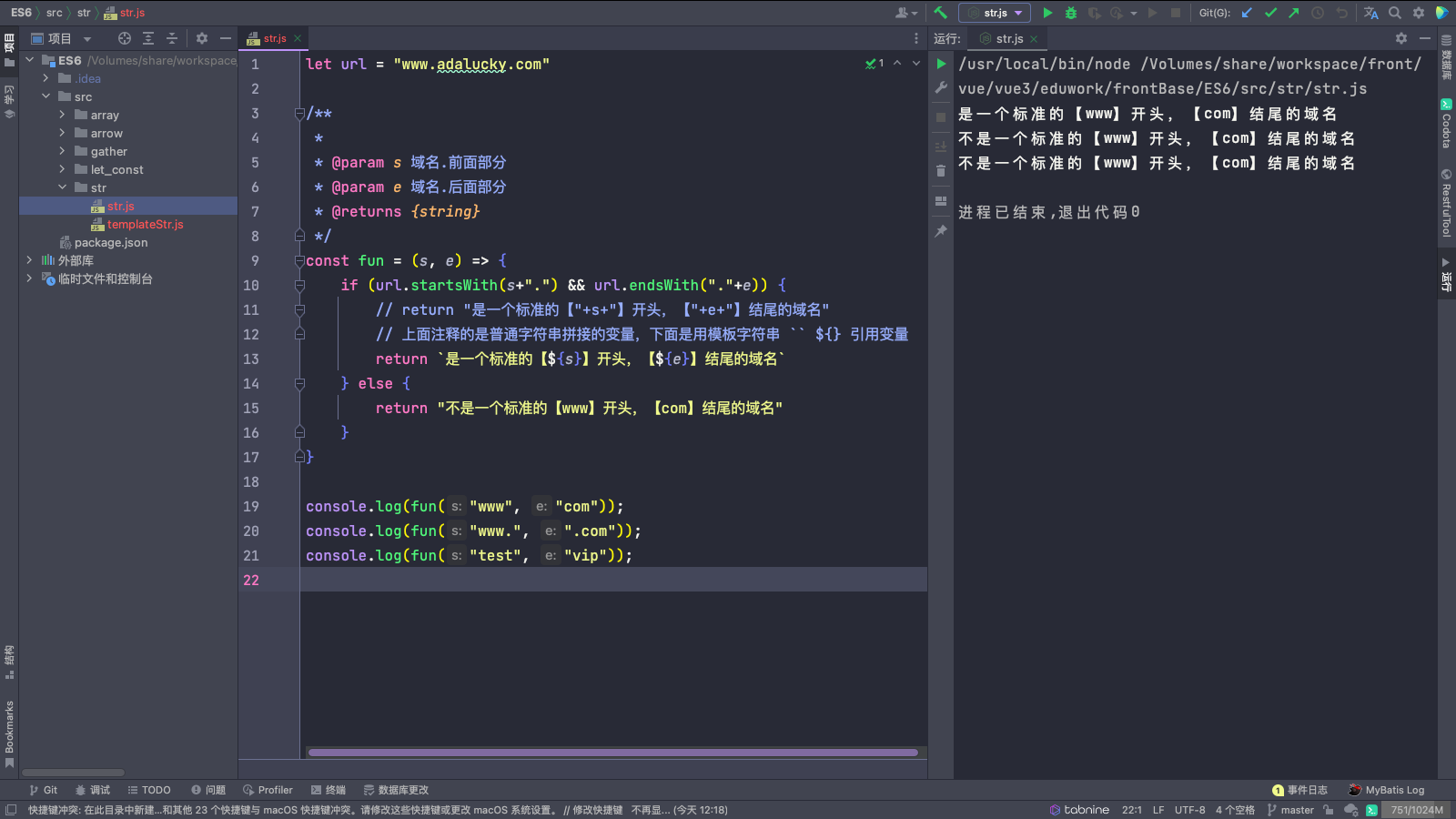Commit changes using the Git checkmark icon
The image size is (1456, 819).
coord(1270,13)
